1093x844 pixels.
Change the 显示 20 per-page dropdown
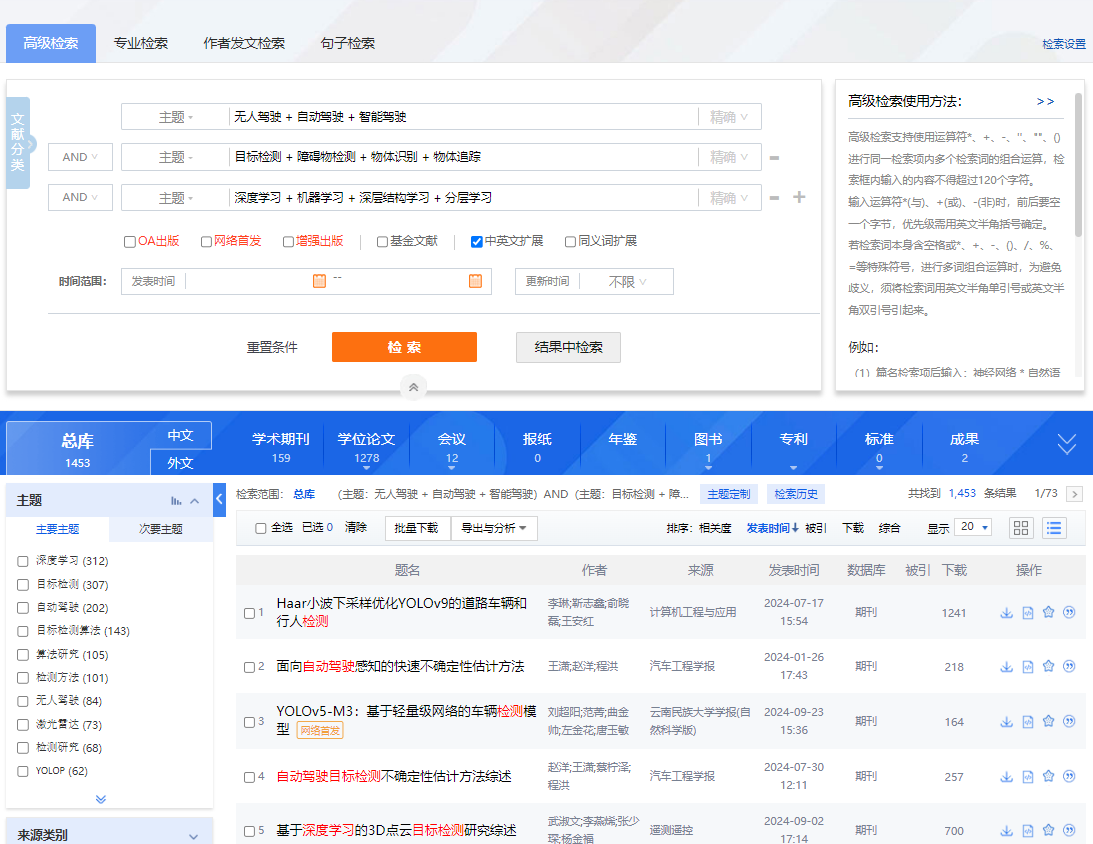[974, 528]
